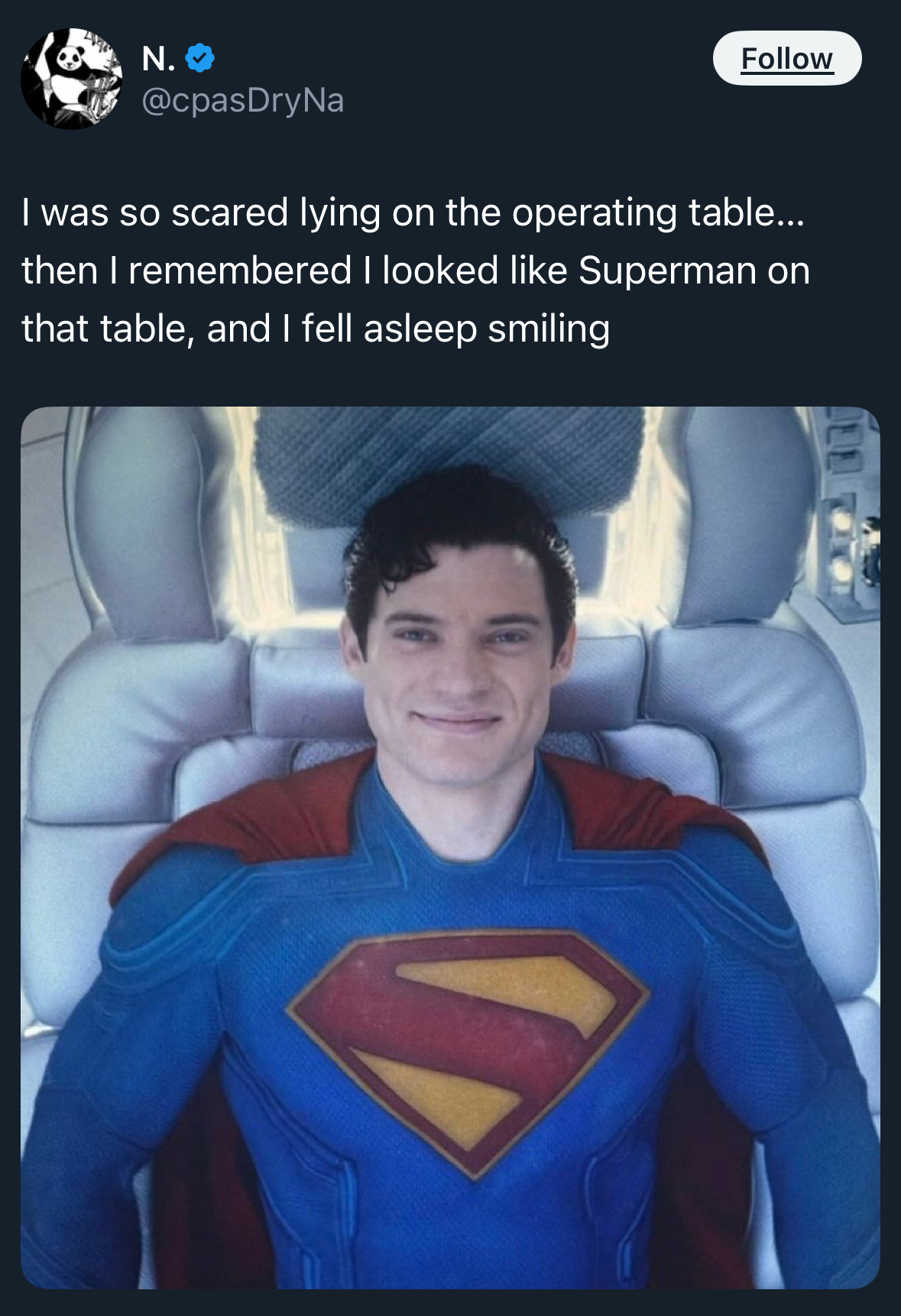The image size is (901, 1316).
Task: Click the last line ending with smiling
Action: click(316, 329)
